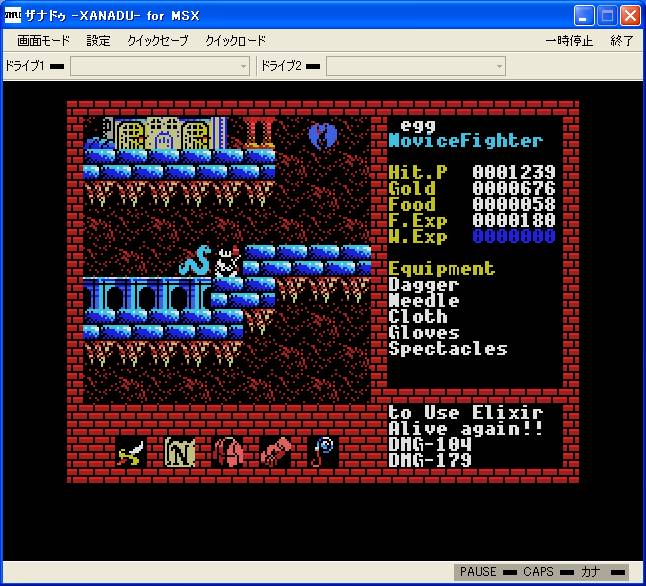Click the red pillar level marker
646x586 pixels.
pyautogui.click(x=260, y=133)
